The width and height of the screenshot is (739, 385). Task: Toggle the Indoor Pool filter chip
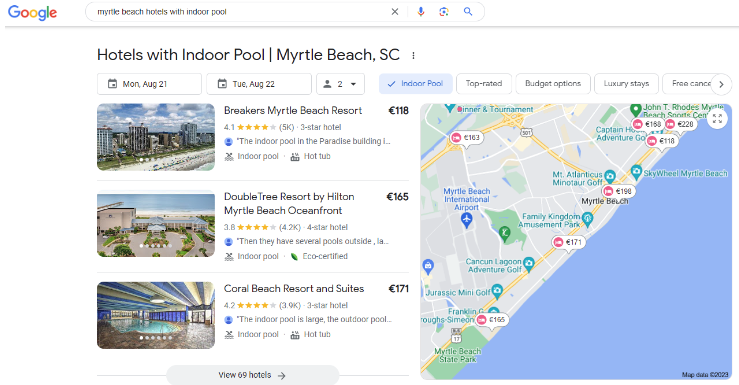416,84
